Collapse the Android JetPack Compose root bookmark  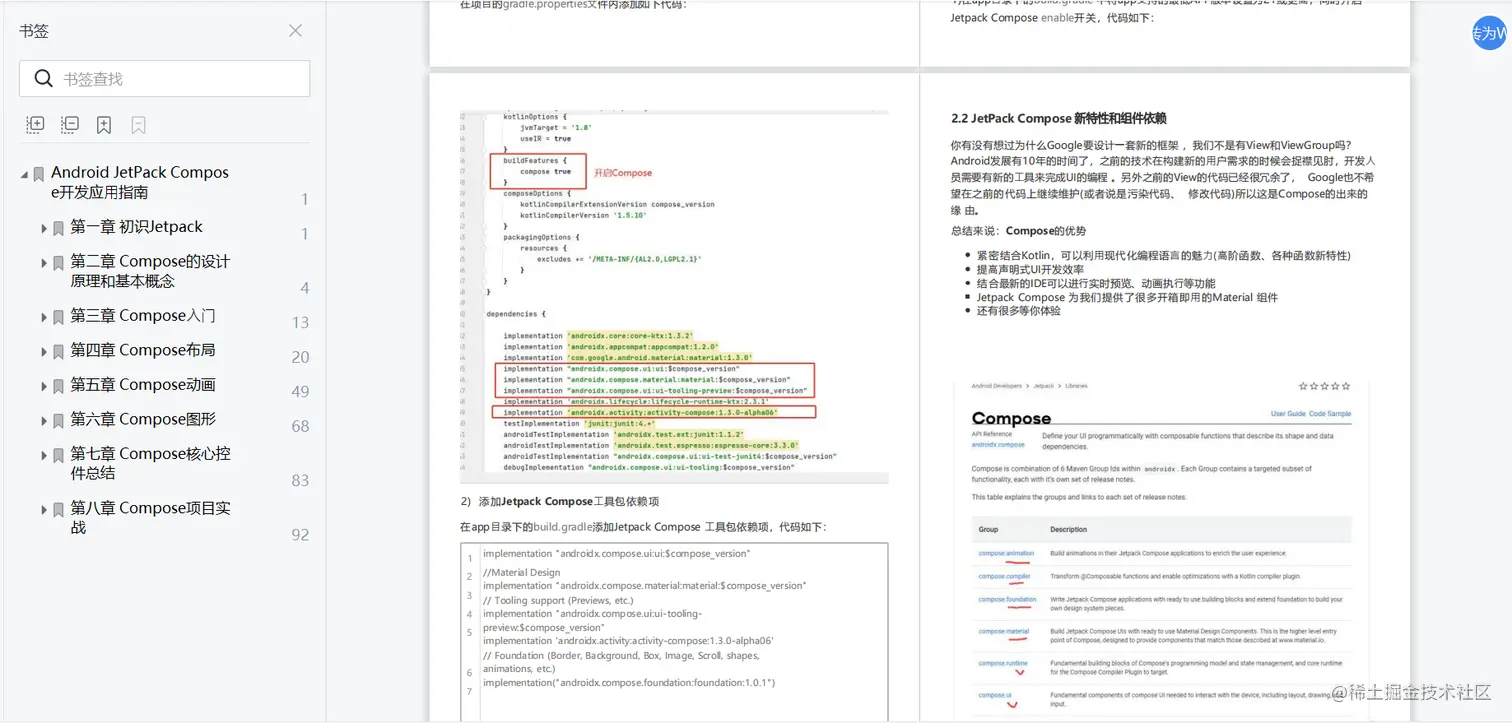[x=24, y=175]
